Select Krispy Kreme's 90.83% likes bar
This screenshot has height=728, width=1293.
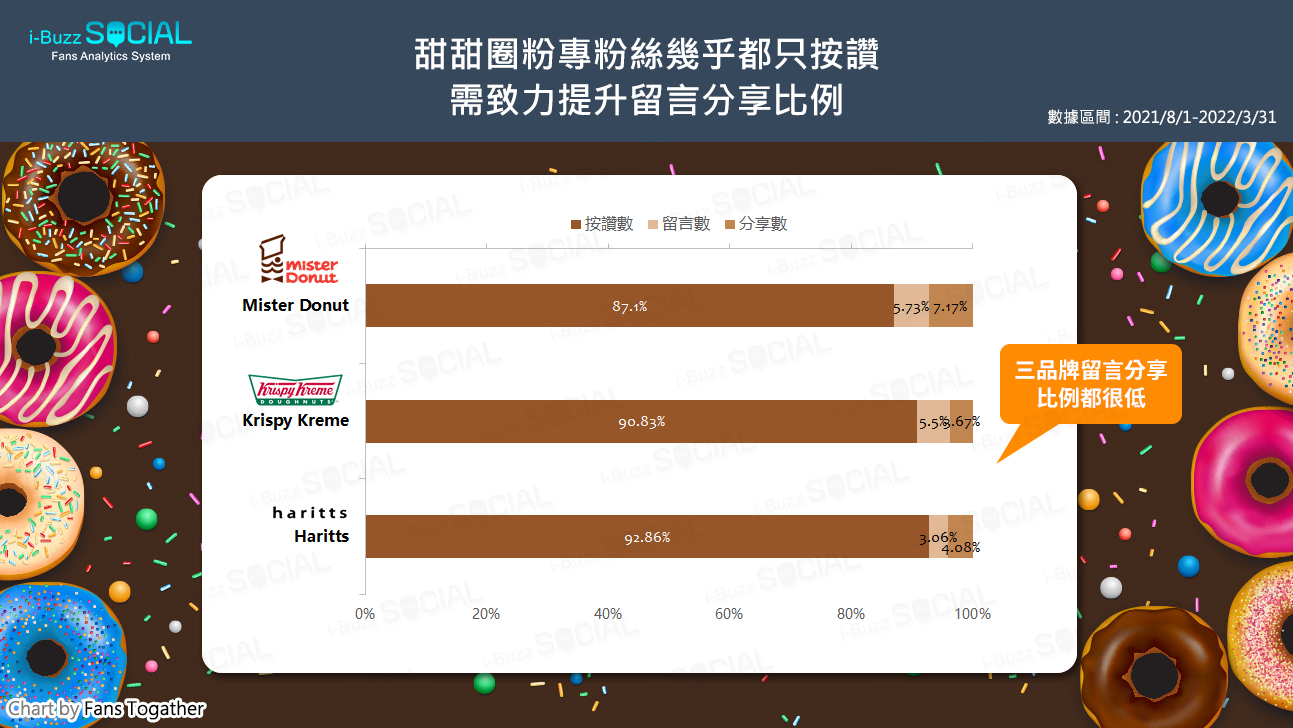pos(641,422)
